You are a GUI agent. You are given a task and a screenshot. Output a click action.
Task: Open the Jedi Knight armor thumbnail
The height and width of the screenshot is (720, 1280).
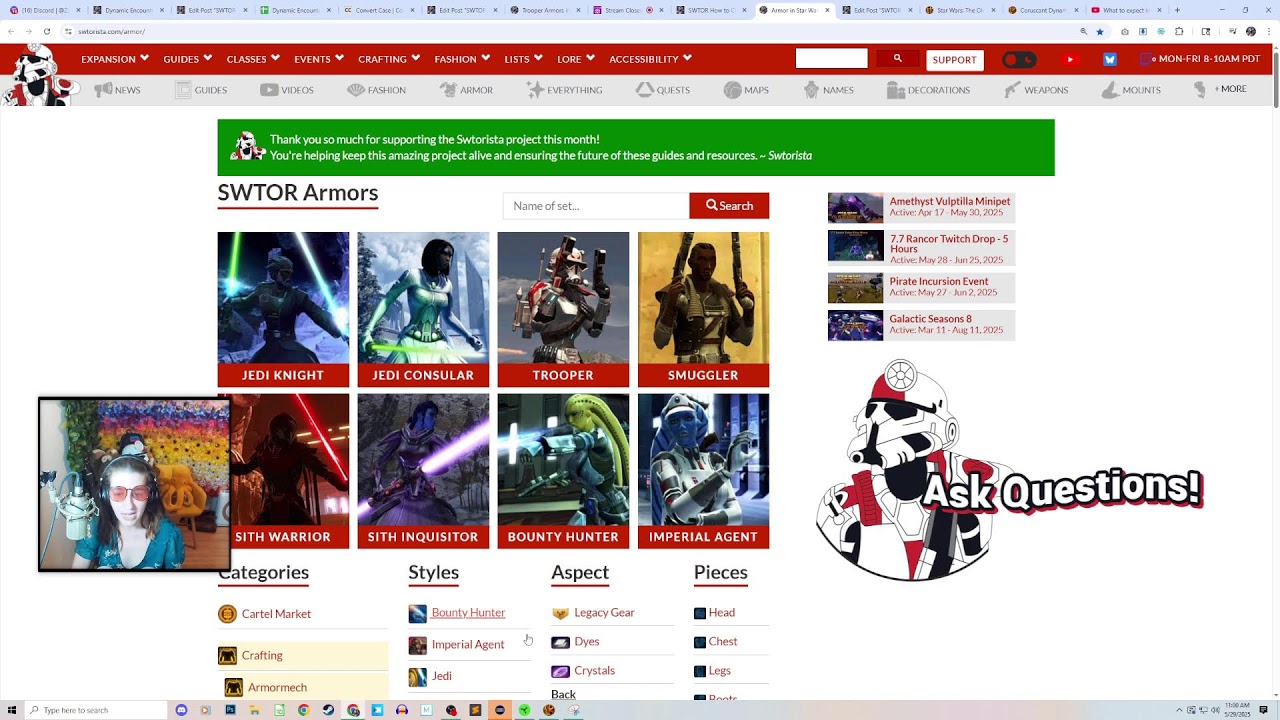point(283,309)
